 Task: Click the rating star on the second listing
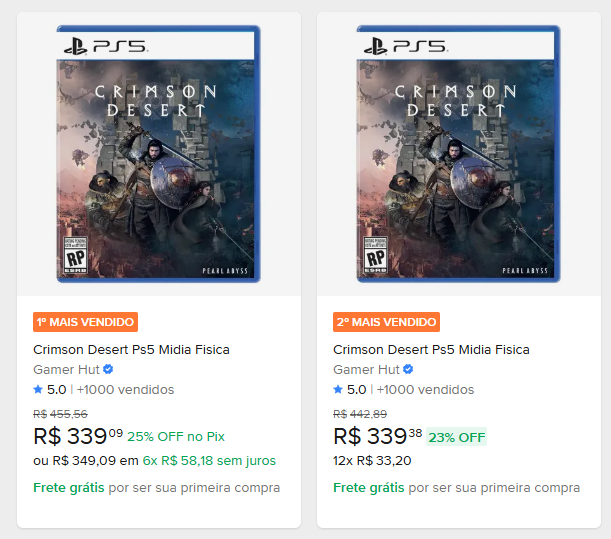[338, 389]
